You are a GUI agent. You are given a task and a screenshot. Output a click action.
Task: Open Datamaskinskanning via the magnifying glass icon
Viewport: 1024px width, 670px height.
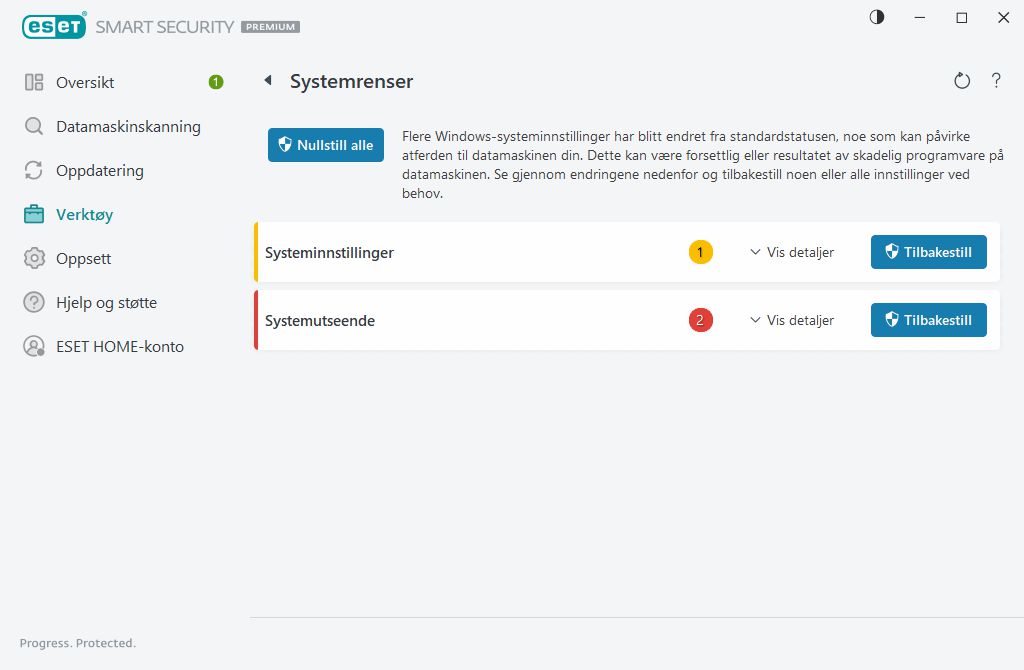tap(31, 126)
